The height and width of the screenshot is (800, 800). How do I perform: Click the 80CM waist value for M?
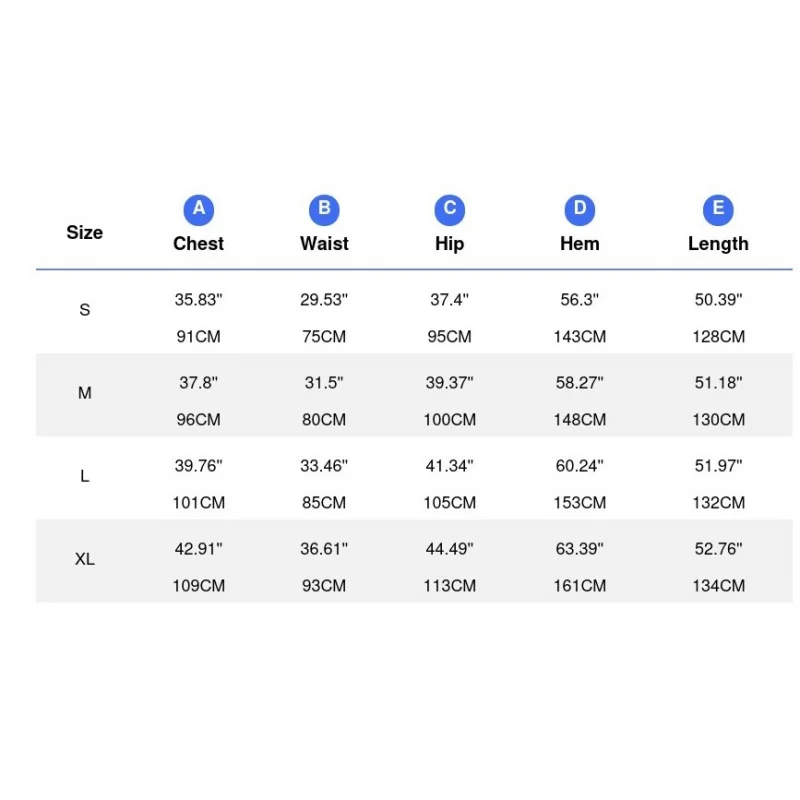point(324,420)
